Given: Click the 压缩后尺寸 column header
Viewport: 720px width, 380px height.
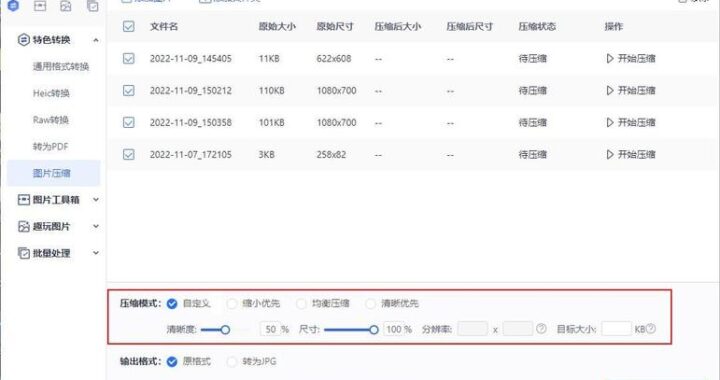Looking at the screenshot, I should tap(470, 27).
